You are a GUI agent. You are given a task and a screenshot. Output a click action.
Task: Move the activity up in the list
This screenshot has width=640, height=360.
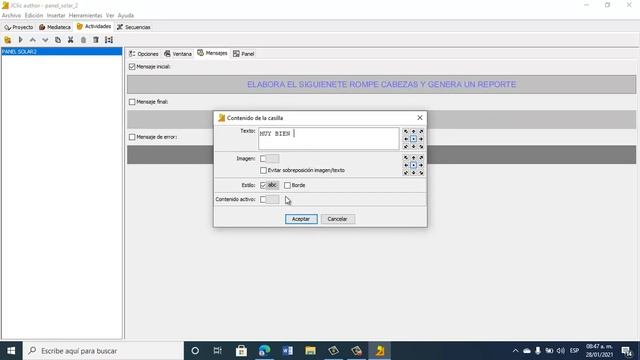pyautogui.click(x=33, y=40)
